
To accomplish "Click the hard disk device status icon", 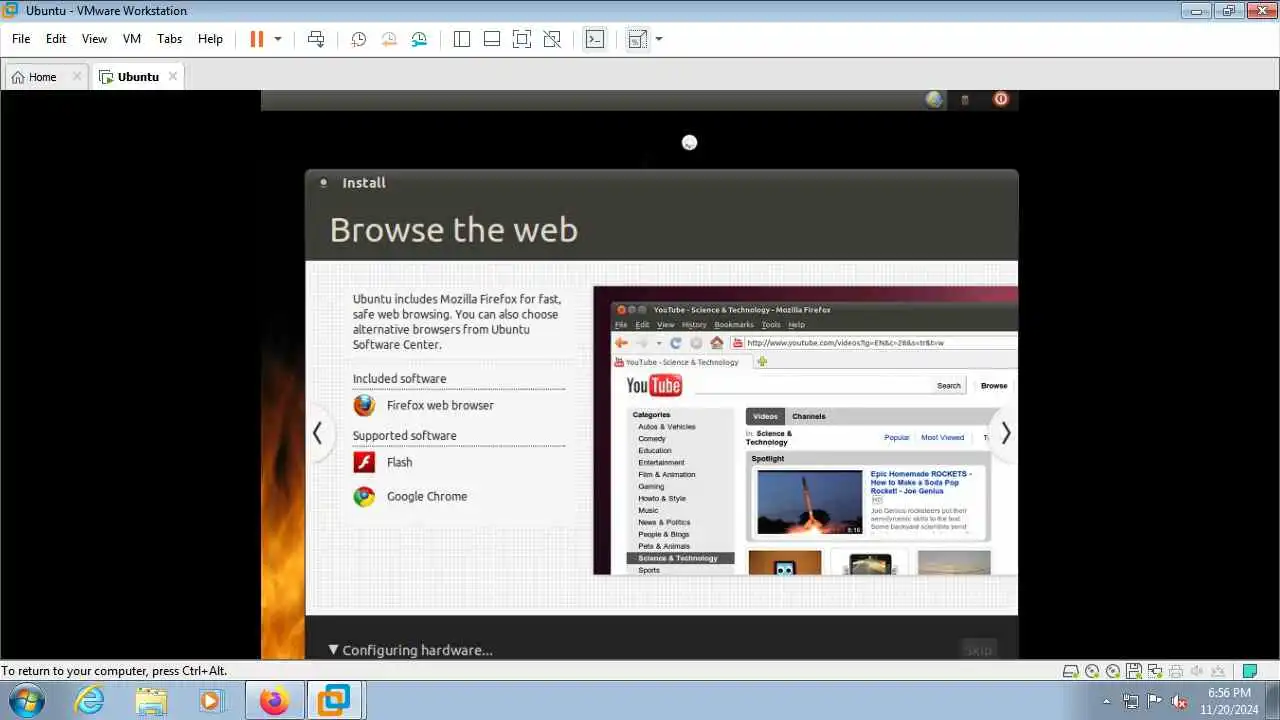I will 1071,671.
